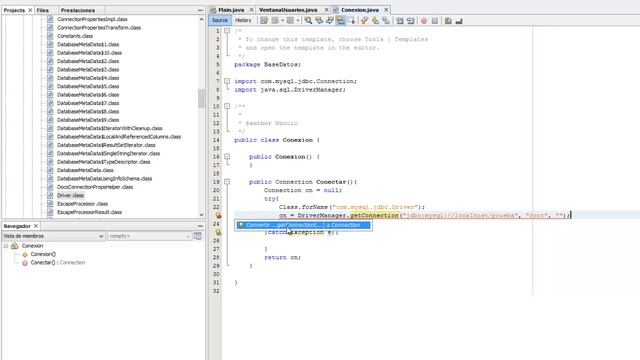Screen dimensions: 640x360
Task: Close the Conexion.java tab
Action: 386,10
